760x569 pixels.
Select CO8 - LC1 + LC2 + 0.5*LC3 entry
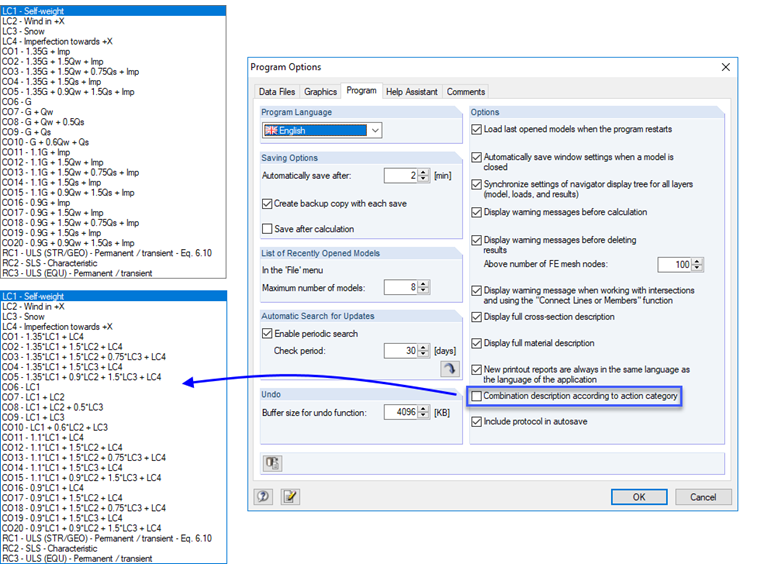113,407
